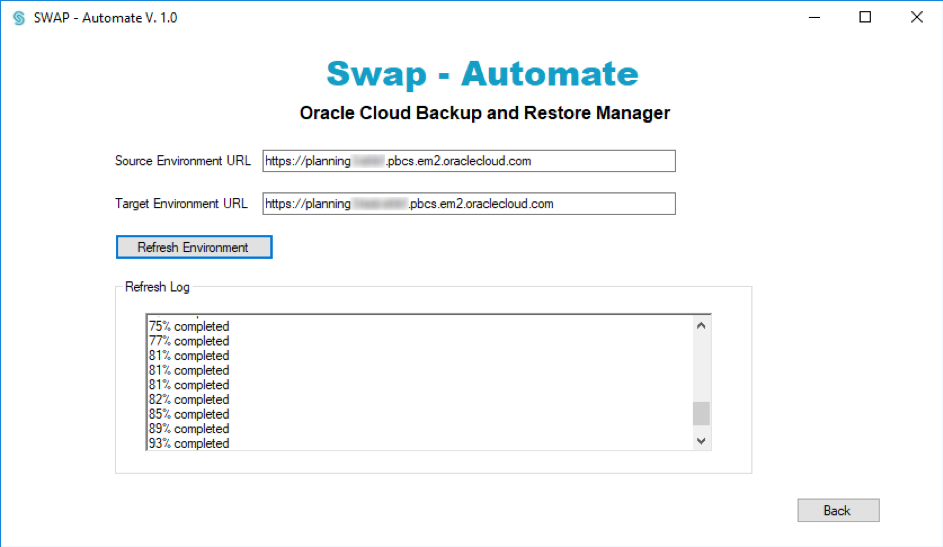Go back with the Back button
Screen dimensions: 943x547
[838, 510]
